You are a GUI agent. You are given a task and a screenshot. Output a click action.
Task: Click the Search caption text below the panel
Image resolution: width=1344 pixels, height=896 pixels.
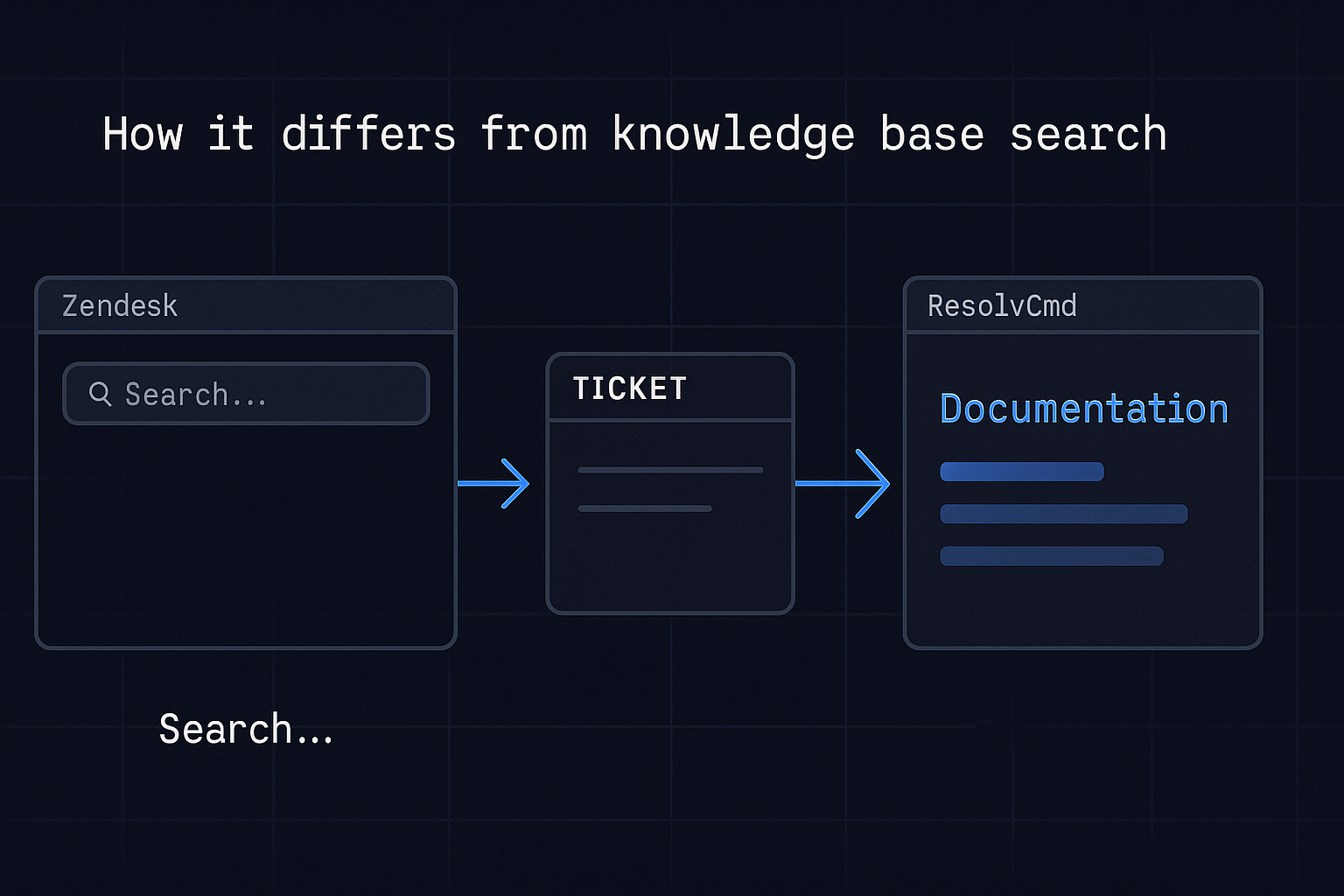click(246, 728)
